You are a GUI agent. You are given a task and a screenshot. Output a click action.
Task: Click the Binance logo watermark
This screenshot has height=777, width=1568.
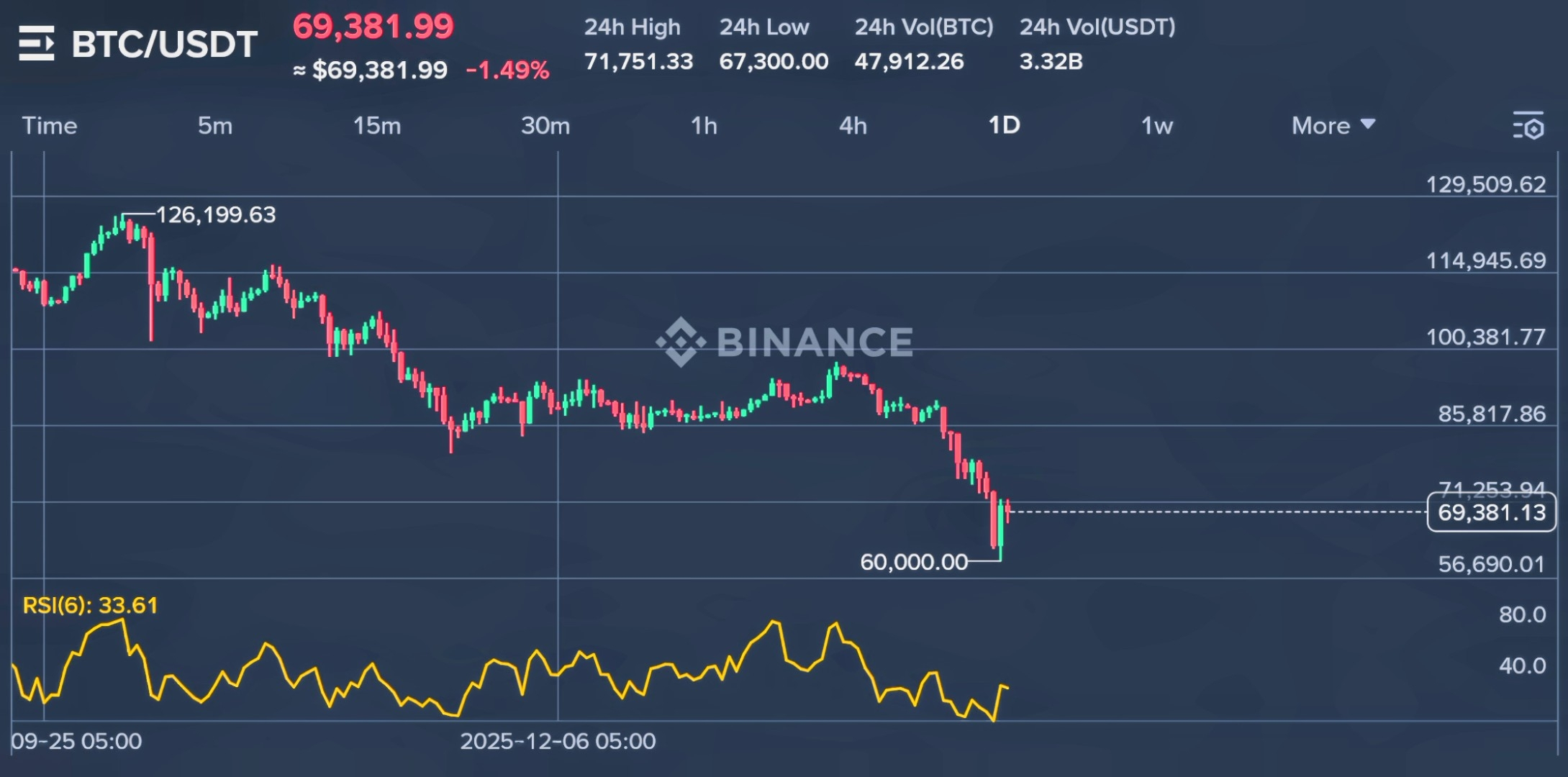[x=784, y=341]
